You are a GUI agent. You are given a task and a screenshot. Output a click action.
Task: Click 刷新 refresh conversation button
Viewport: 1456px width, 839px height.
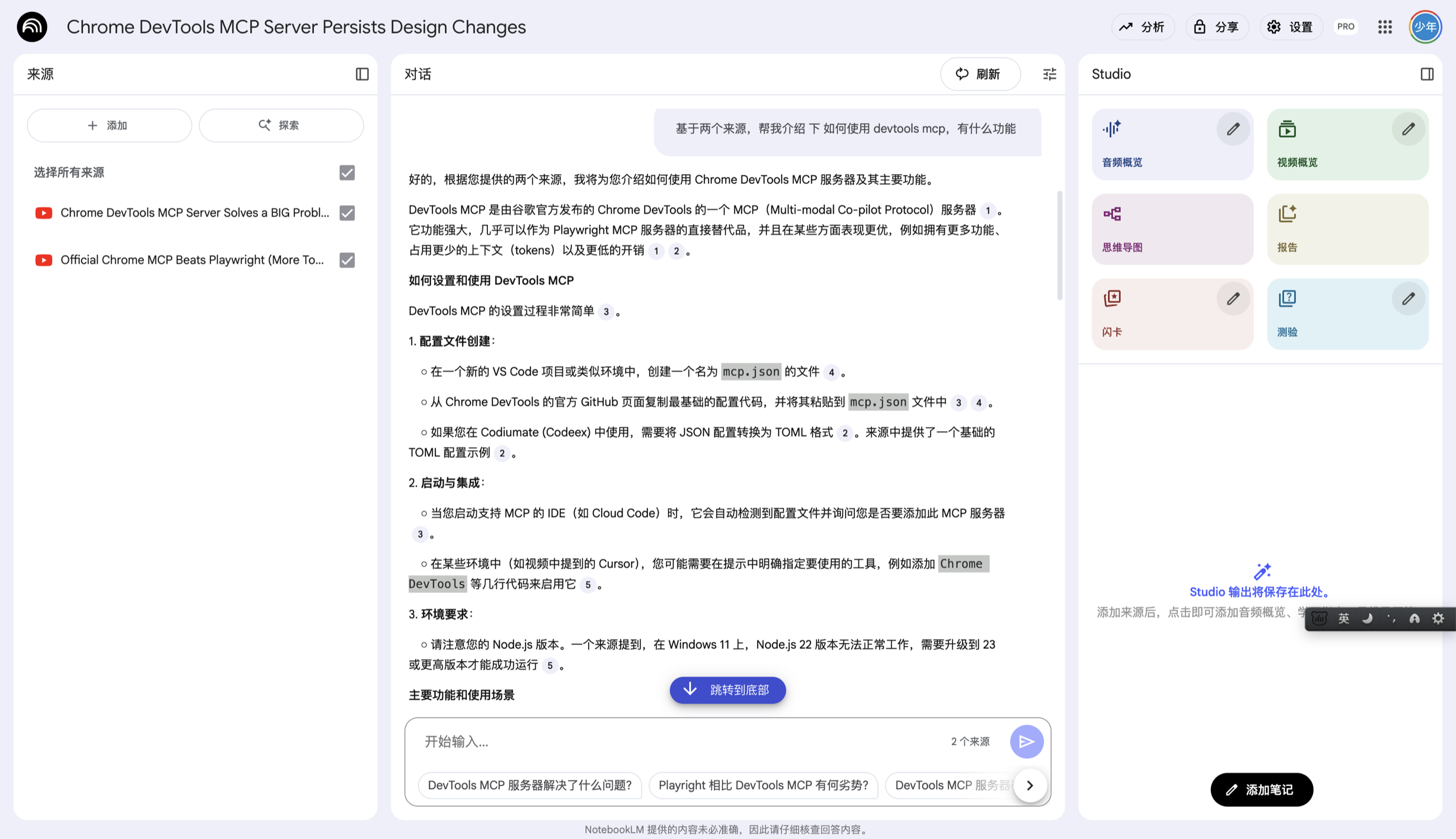pyautogui.click(x=980, y=74)
